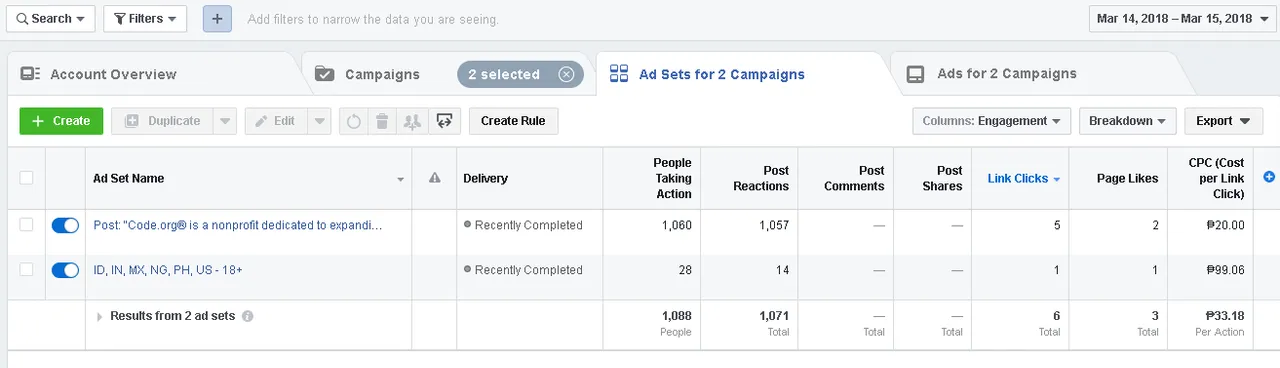Open the Duplicate dropdown arrow
The width and height of the screenshot is (1280, 368).
click(x=225, y=121)
